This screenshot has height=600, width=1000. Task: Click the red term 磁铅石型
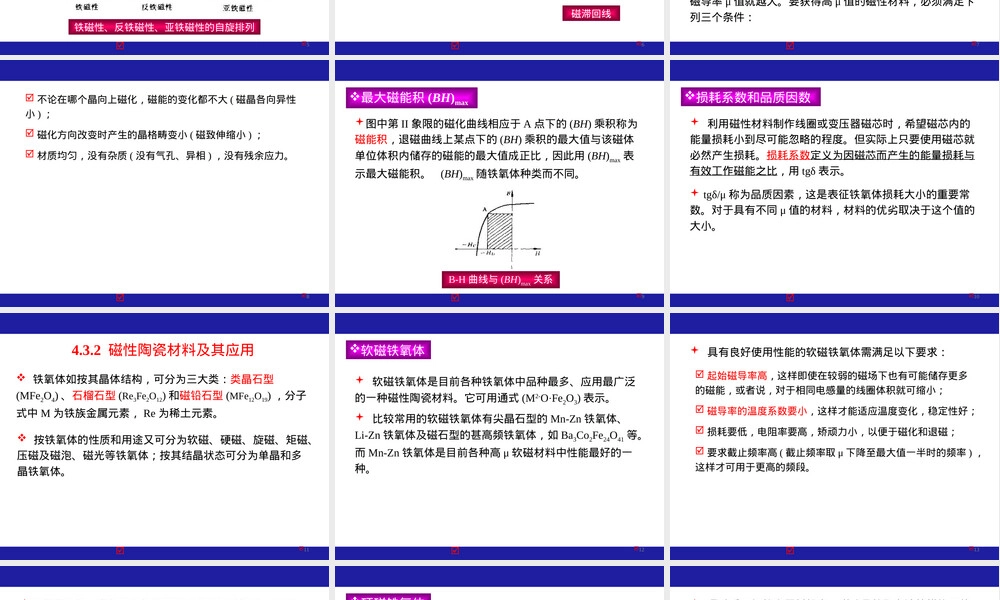[x=202, y=395]
